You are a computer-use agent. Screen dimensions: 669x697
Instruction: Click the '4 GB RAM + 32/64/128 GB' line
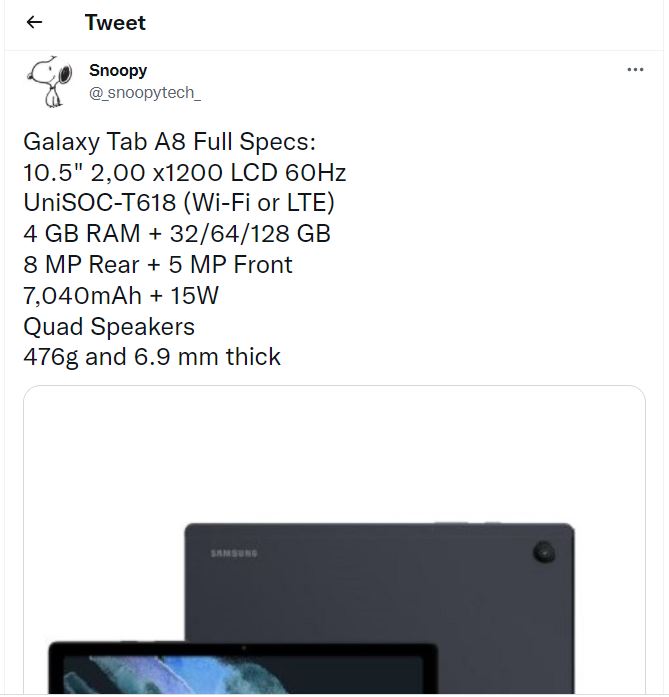tap(177, 234)
